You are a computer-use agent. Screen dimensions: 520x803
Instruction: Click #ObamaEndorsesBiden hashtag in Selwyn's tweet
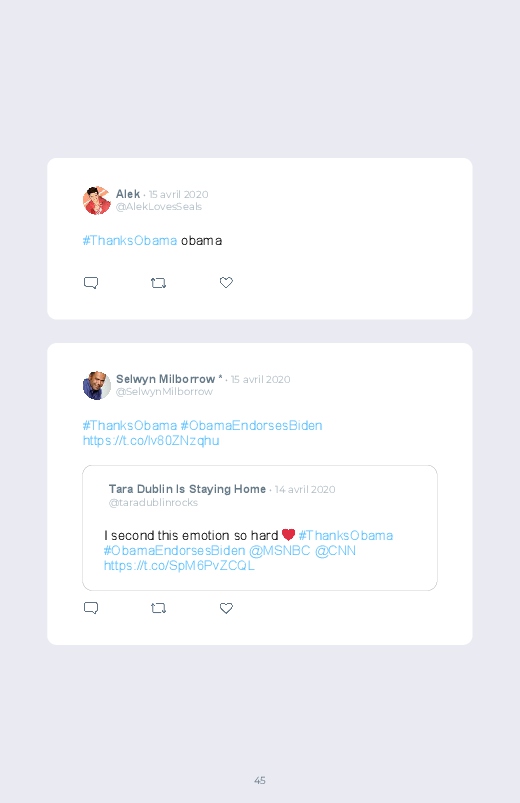(251, 426)
